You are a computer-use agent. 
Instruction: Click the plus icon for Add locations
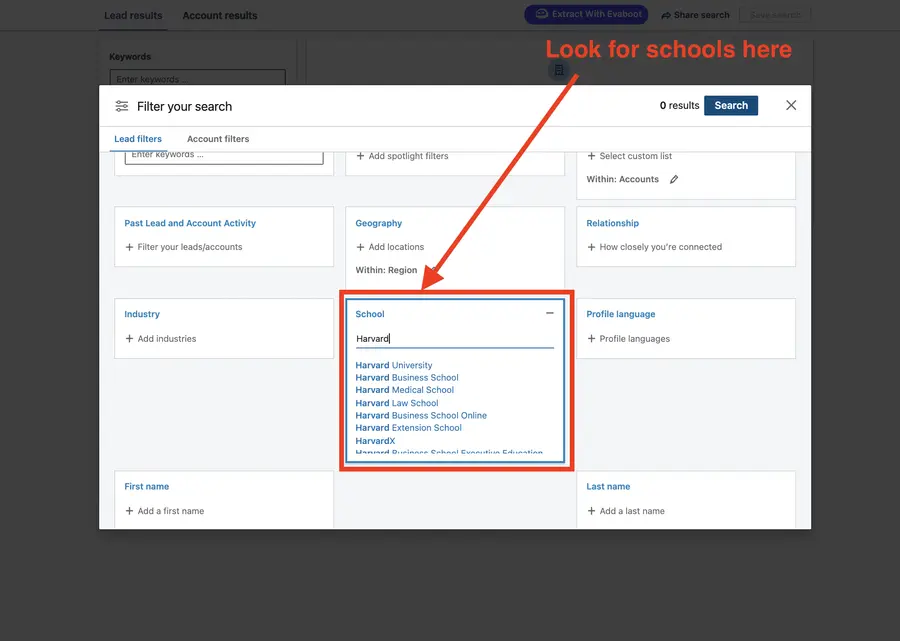[360, 247]
